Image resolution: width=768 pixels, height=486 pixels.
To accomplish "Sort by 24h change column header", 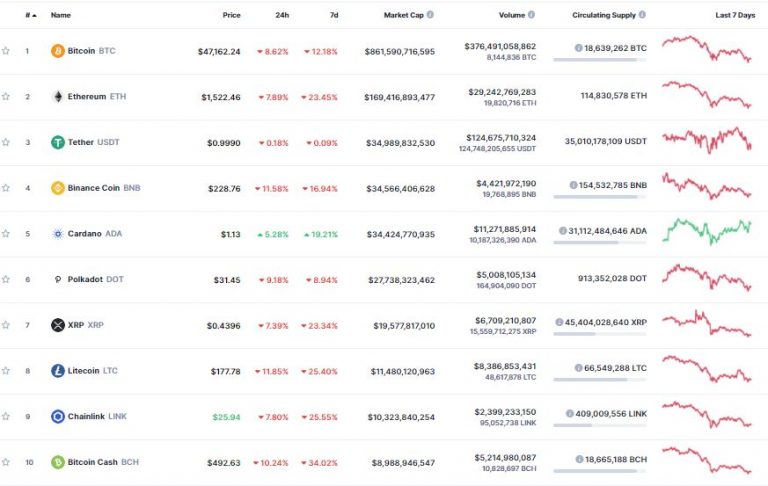I will [282, 15].
